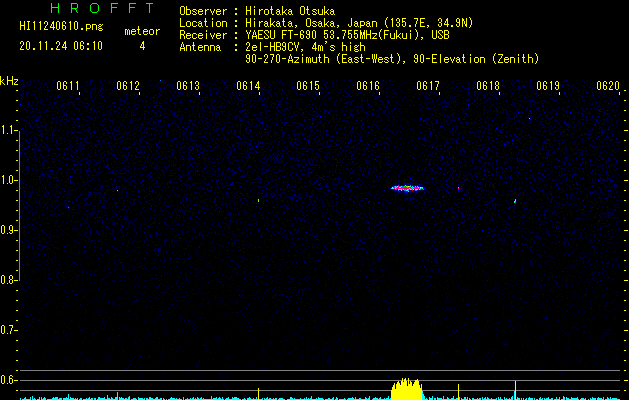
Task: Click the 0620 time marker
Action: (x=608, y=86)
